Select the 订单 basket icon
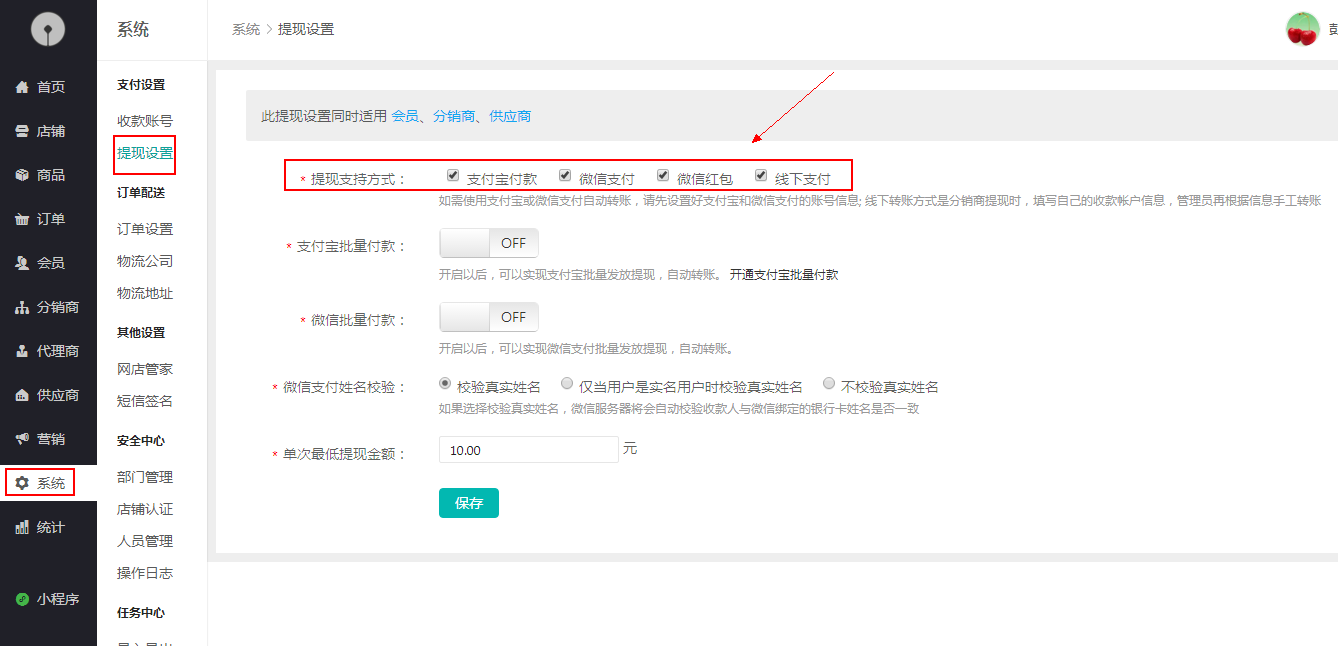 pos(22,219)
